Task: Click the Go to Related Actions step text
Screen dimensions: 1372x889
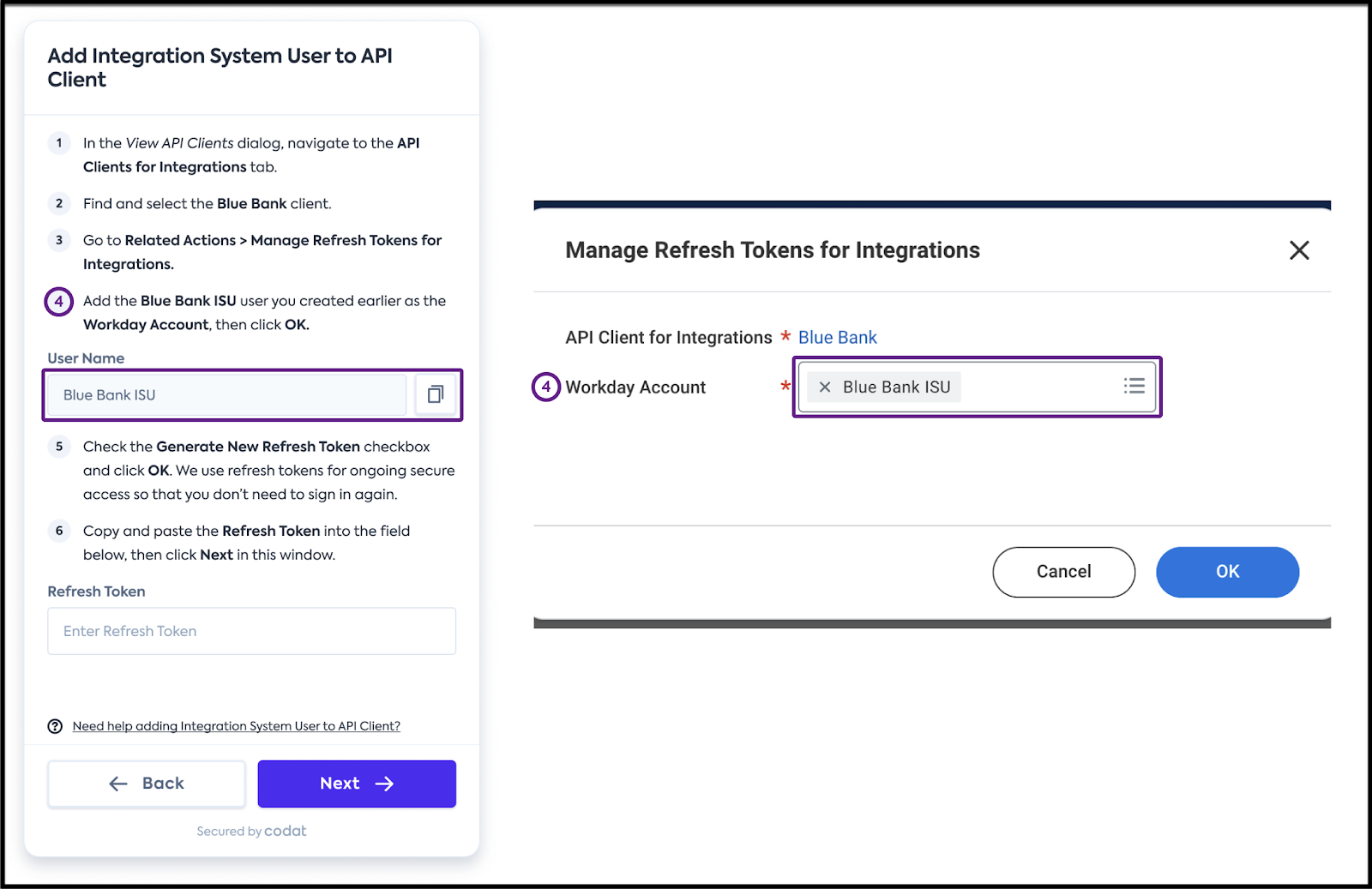Action: 262,252
